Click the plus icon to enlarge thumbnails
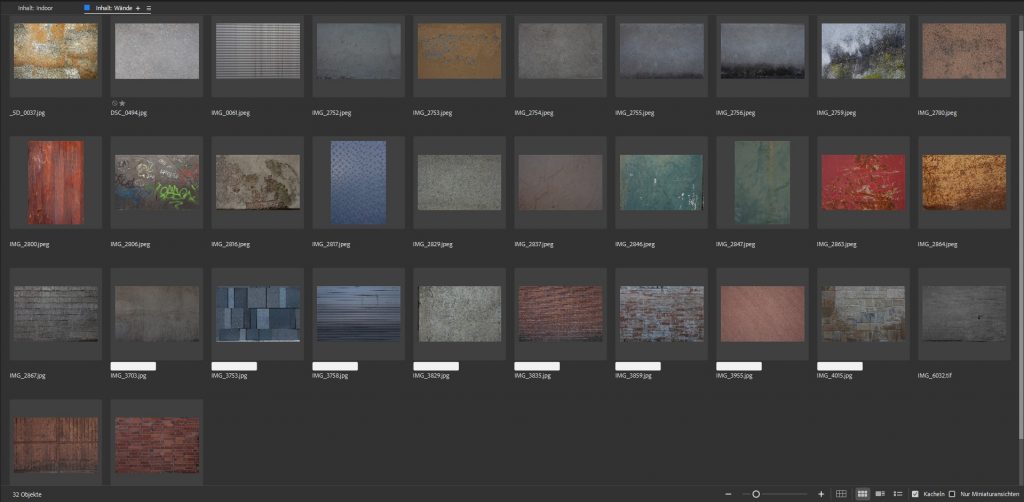 click(821, 494)
